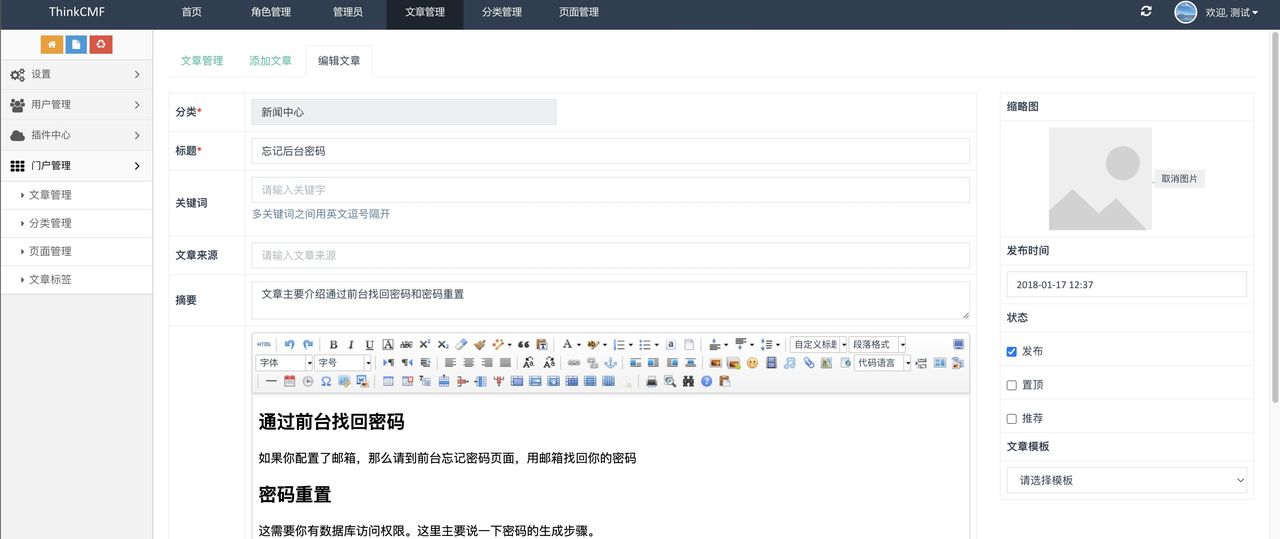Screen dimensions: 1280x539
Task: Open 文章标签 in sidebar tree
Action: pyautogui.click(x=76, y=279)
